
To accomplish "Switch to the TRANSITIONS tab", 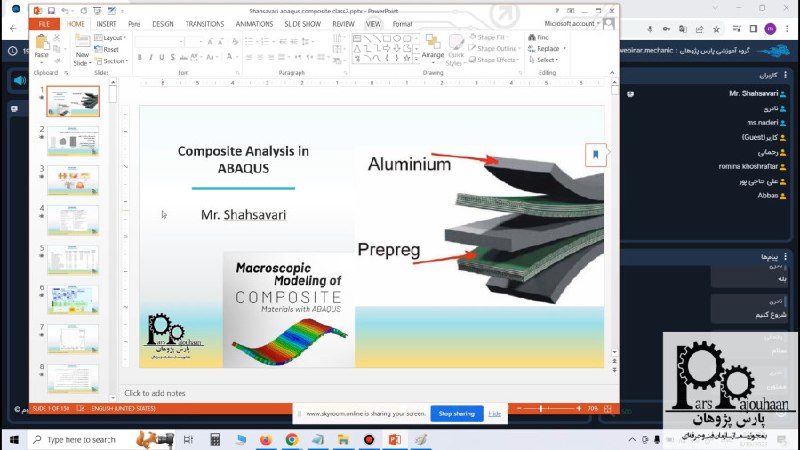I will click(x=205, y=24).
